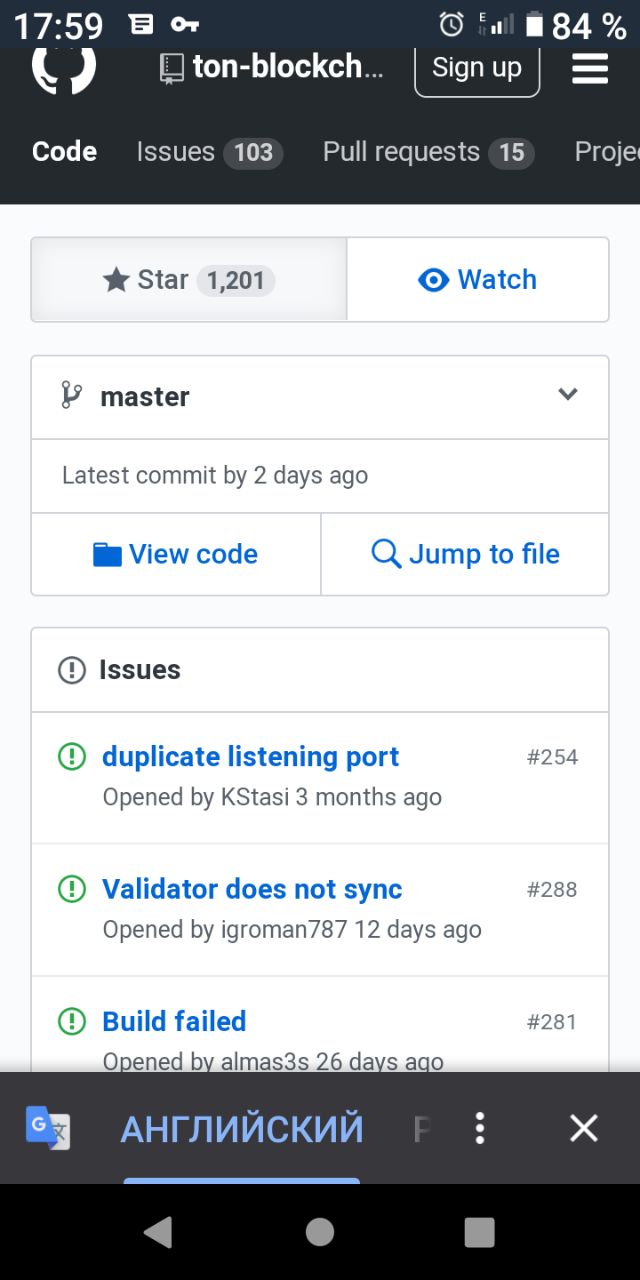640x1280 pixels.
Task: Watch the repository
Action: point(478,280)
